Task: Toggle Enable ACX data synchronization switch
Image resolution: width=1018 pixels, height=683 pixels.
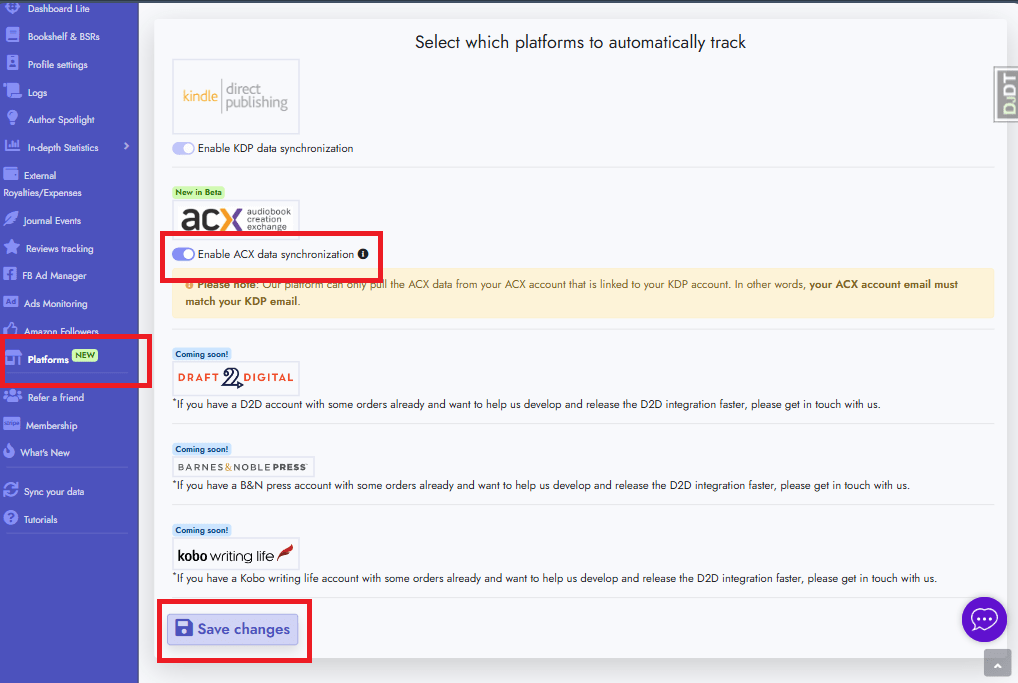Action: [x=183, y=254]
